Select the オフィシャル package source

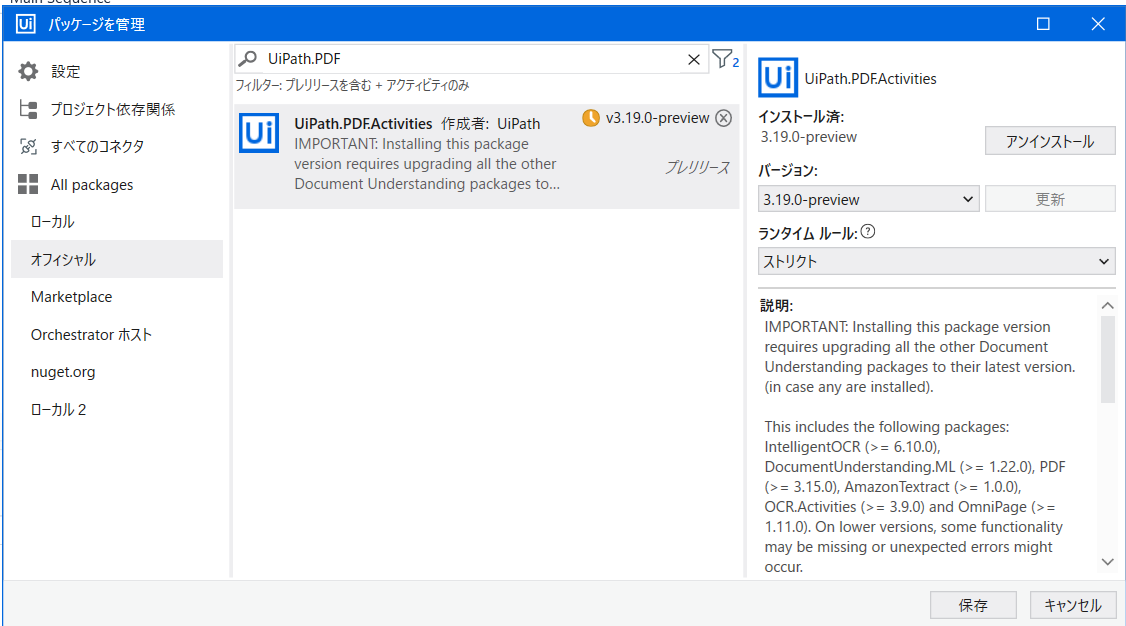[x=117, y=259]
